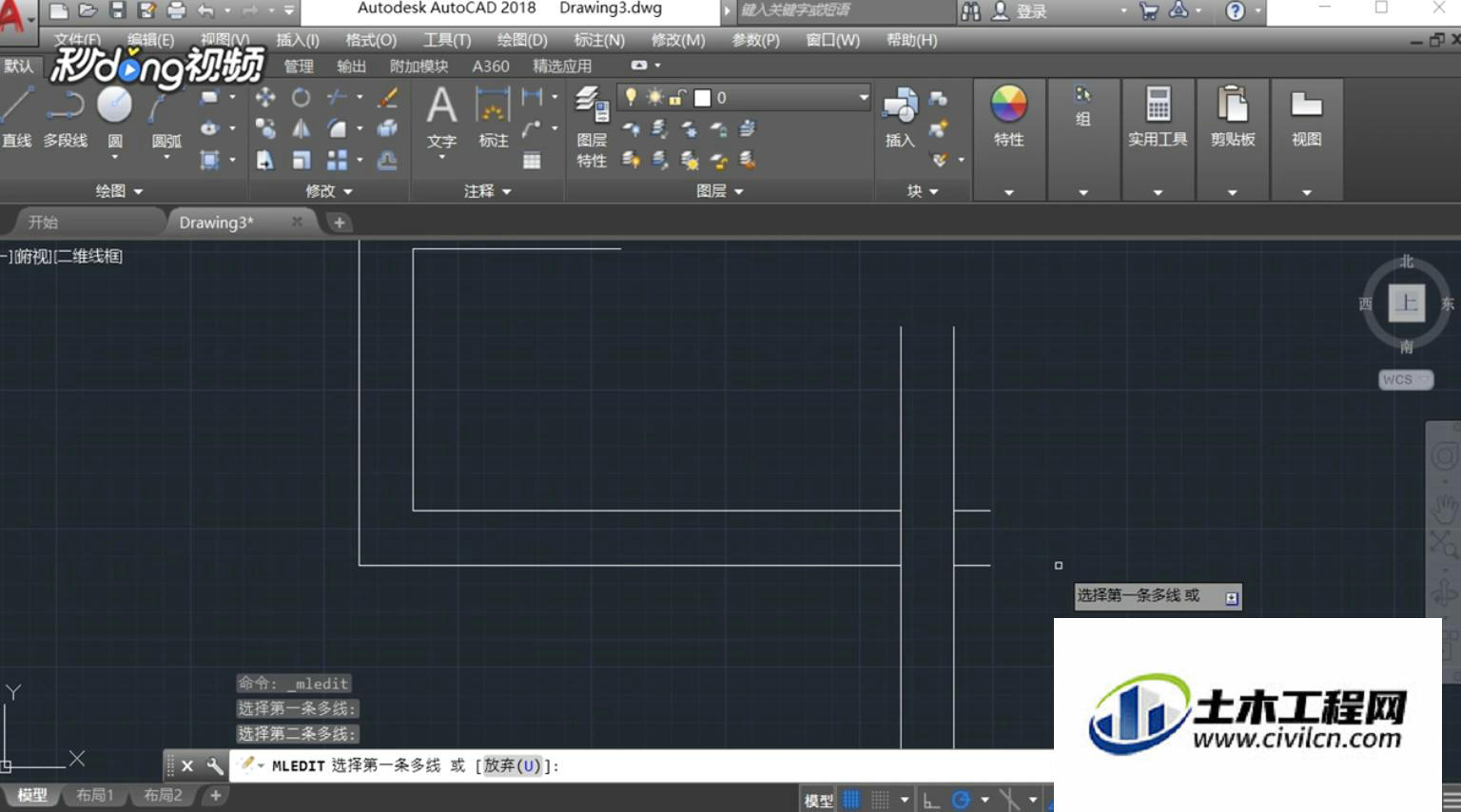Click the Rotate tool icon

click(301, 97)
